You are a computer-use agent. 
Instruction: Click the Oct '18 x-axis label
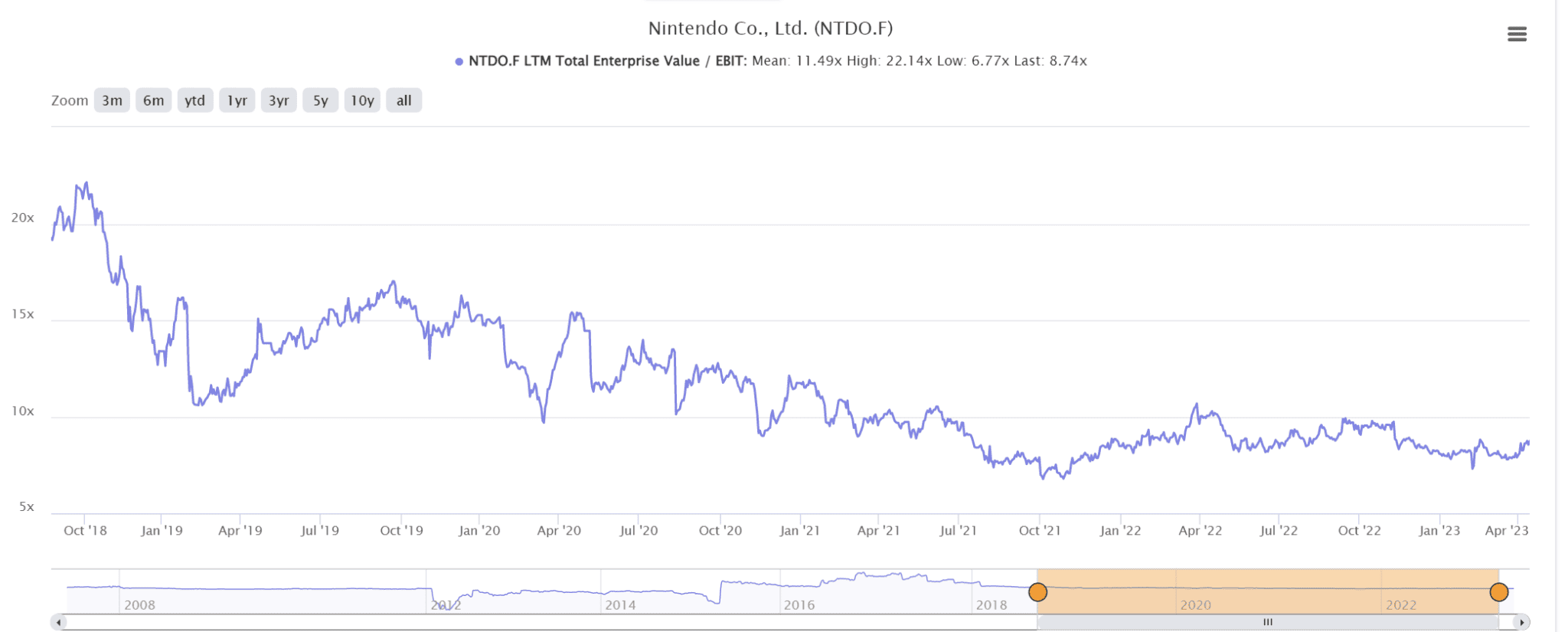pos(85,530)
